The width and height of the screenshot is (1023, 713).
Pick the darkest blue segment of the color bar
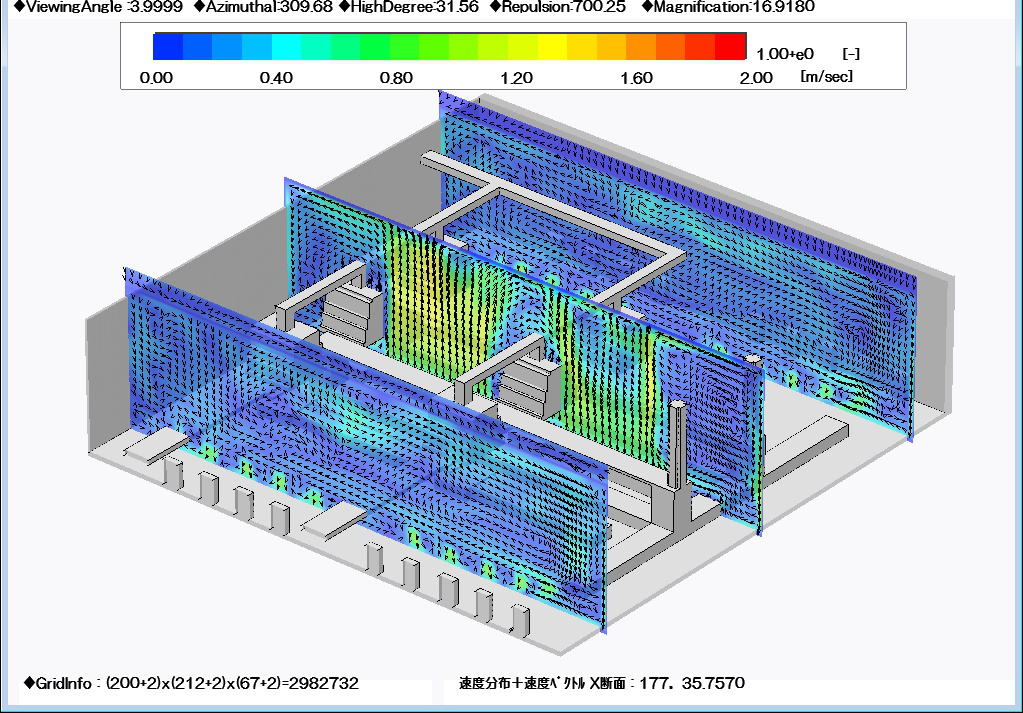coord(168,46)
